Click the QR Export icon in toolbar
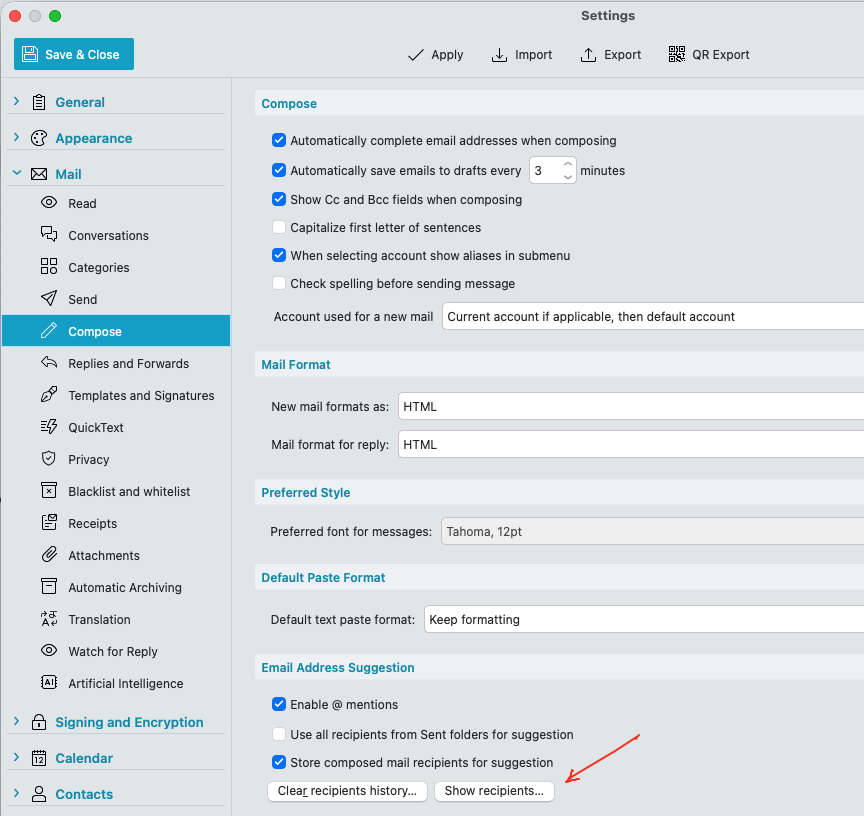The image size is (864, 816). point(677,55)
